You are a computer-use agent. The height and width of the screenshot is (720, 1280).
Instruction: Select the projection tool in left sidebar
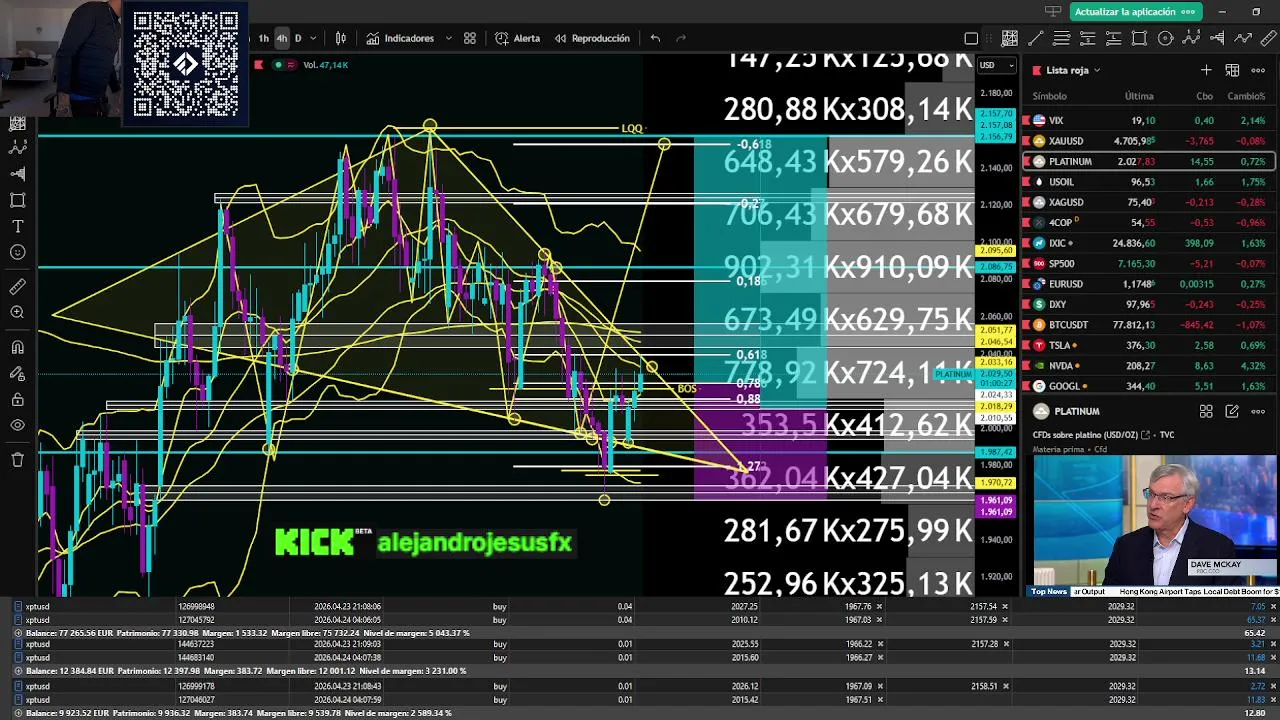coord(17,173)
